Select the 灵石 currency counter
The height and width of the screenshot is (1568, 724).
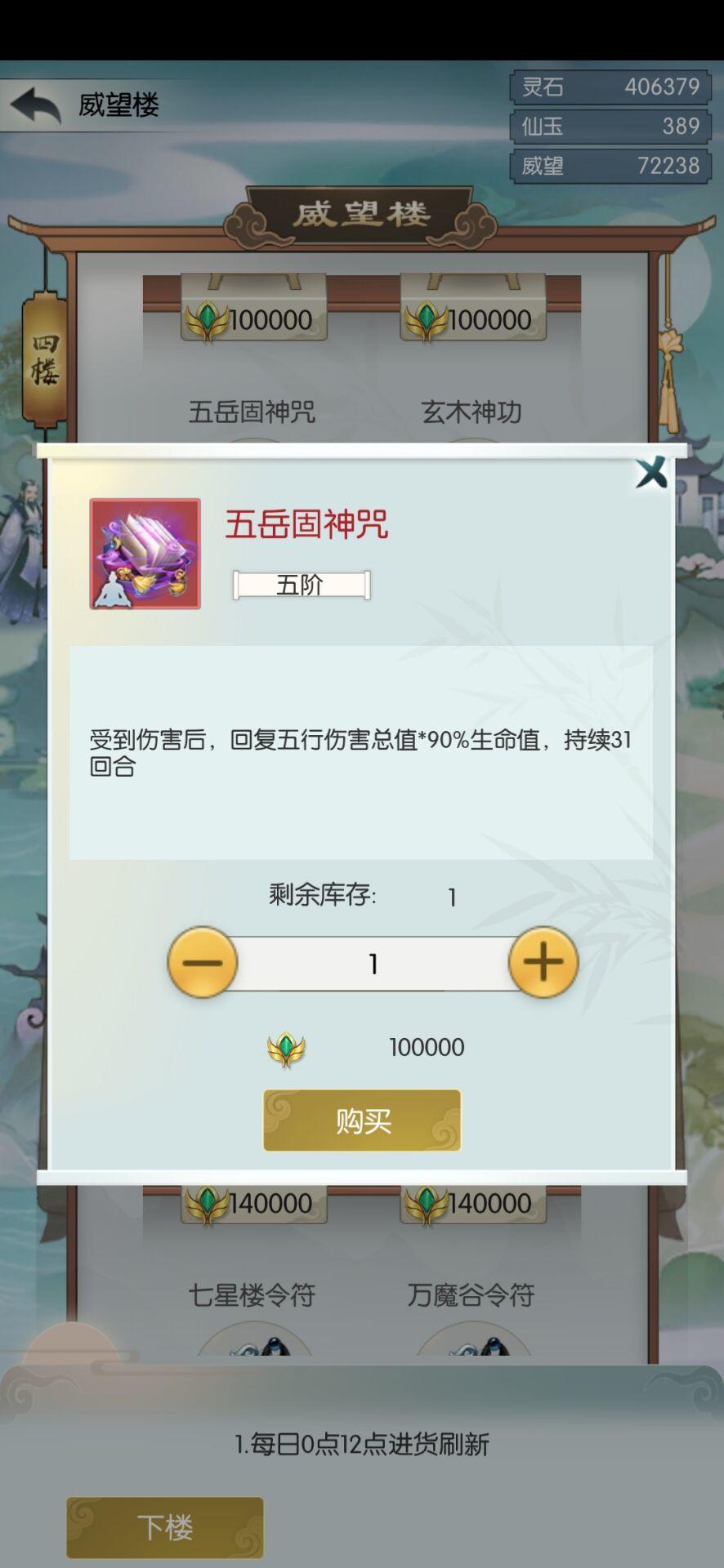pyautogui.click(x=610, y=87)
